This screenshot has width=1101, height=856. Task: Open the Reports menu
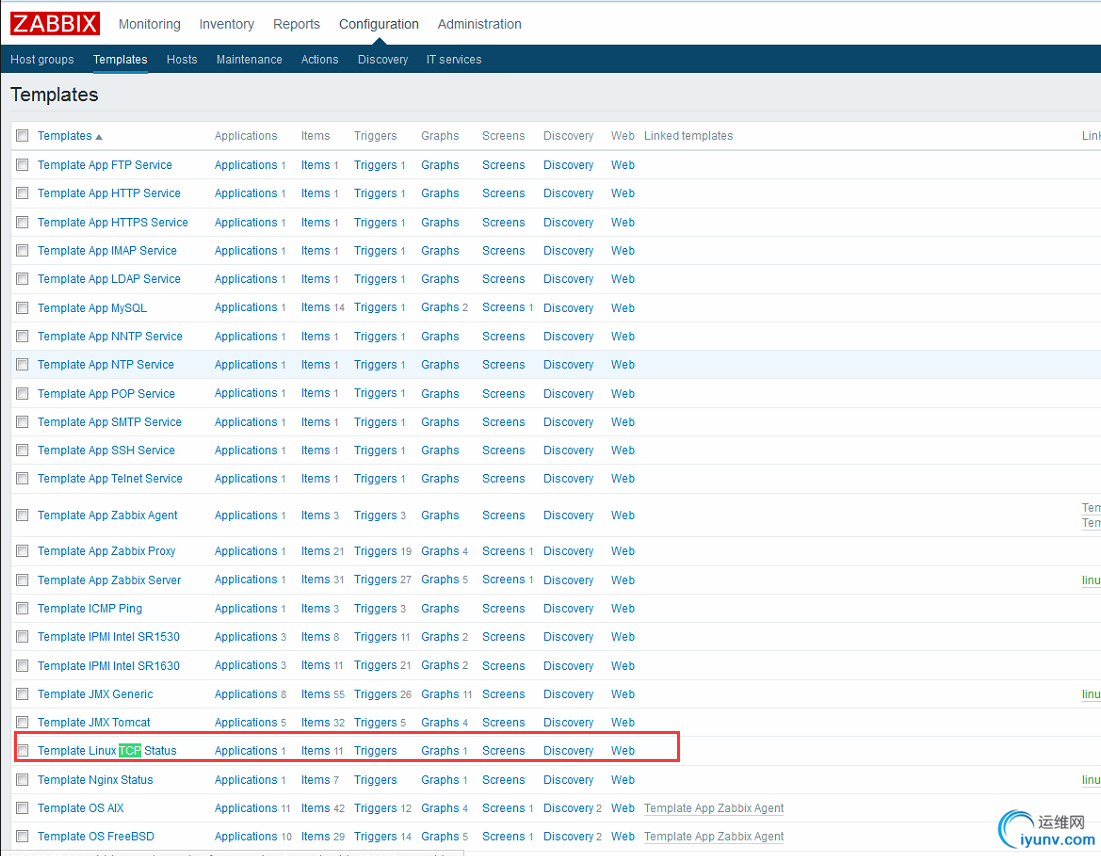point(296,24)
